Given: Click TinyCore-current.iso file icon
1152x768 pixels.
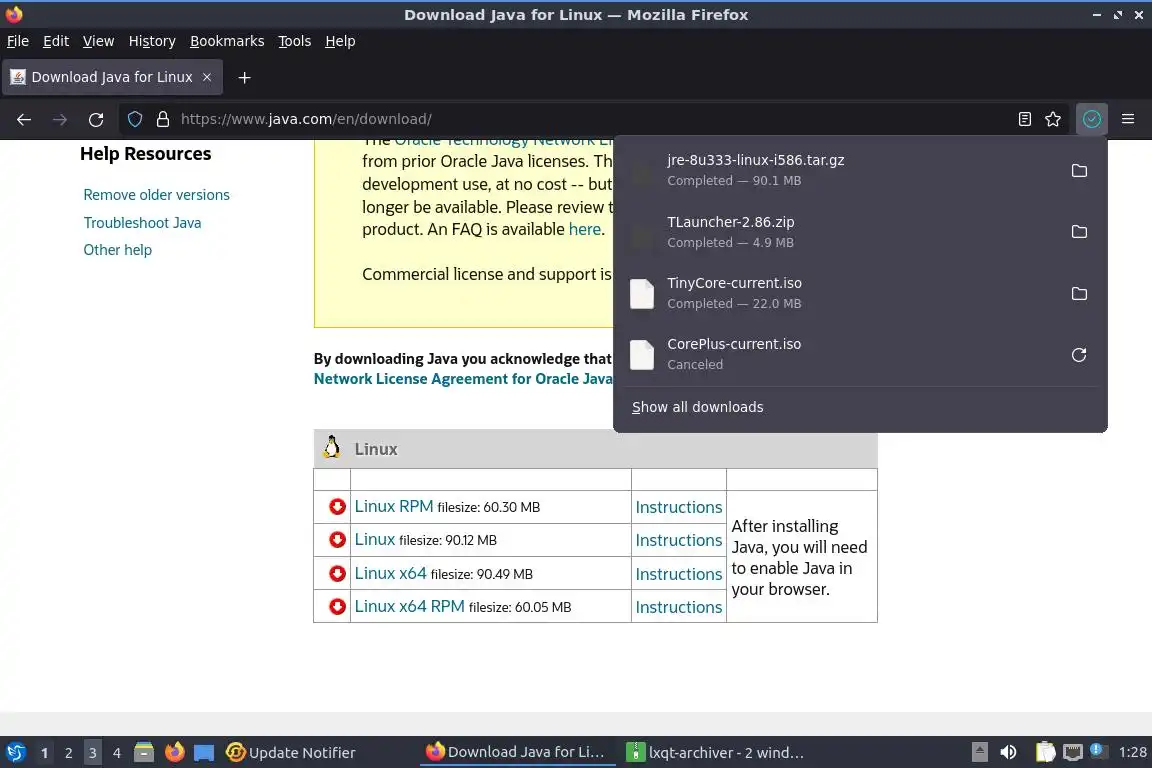Looking at the screenshot, I should [x=641, y=293].
